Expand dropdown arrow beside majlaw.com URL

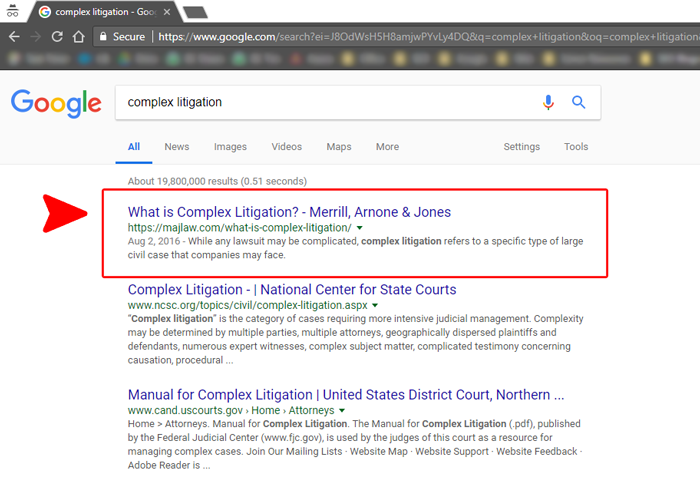click(359, 228)
